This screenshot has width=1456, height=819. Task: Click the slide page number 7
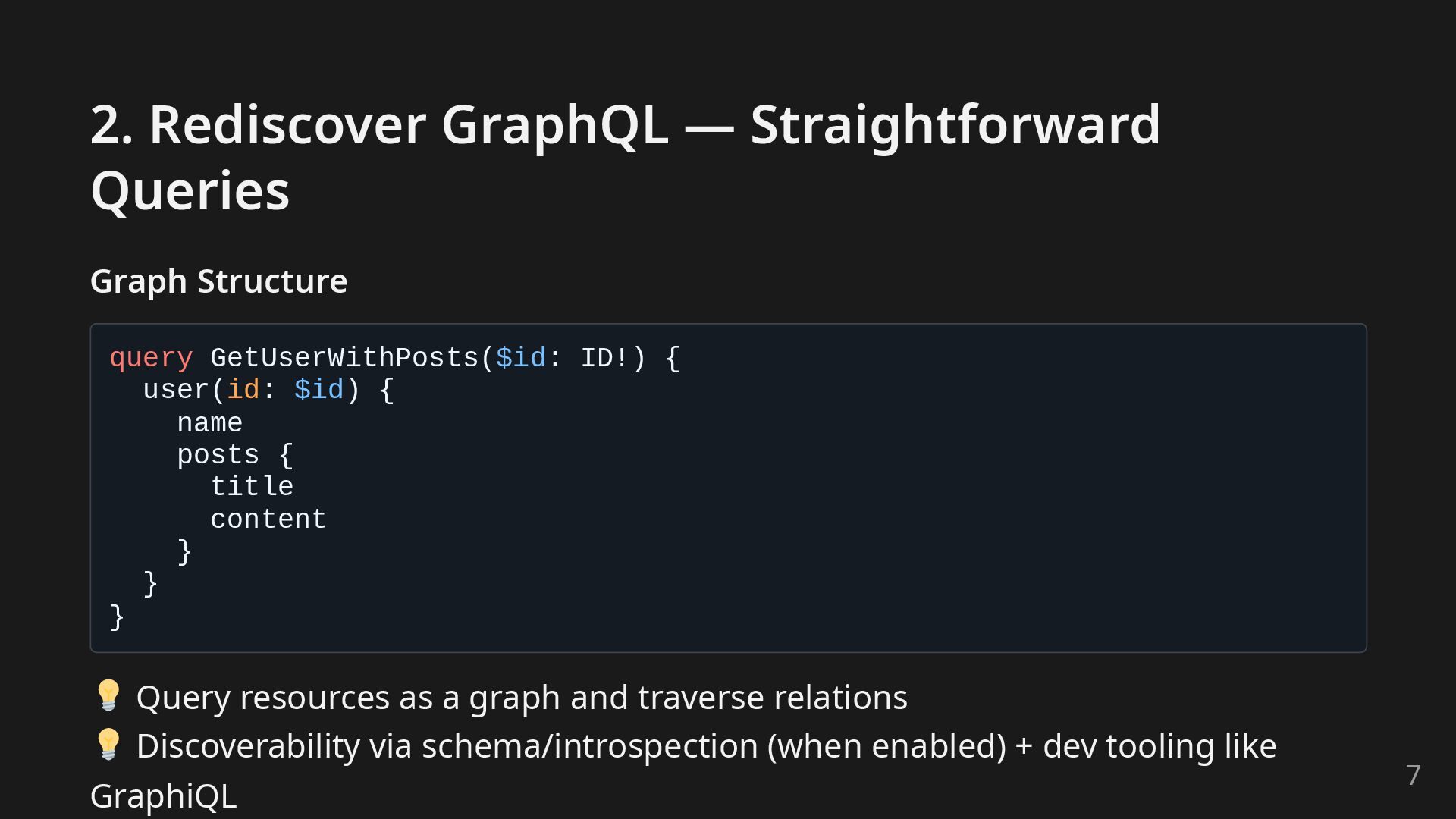click(1413, 776)
